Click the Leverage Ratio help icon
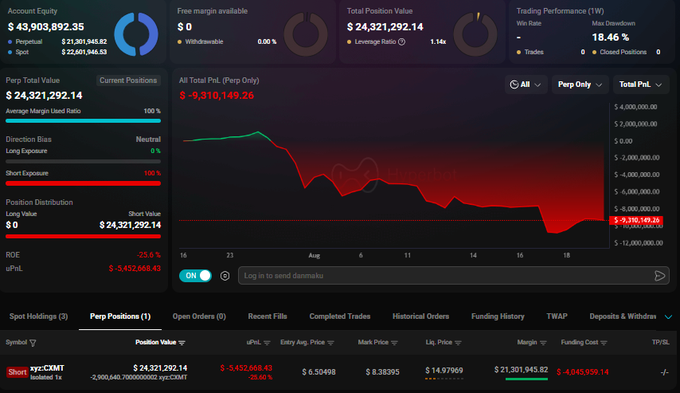This screenshot has width=680, height=393. point(402,42)
